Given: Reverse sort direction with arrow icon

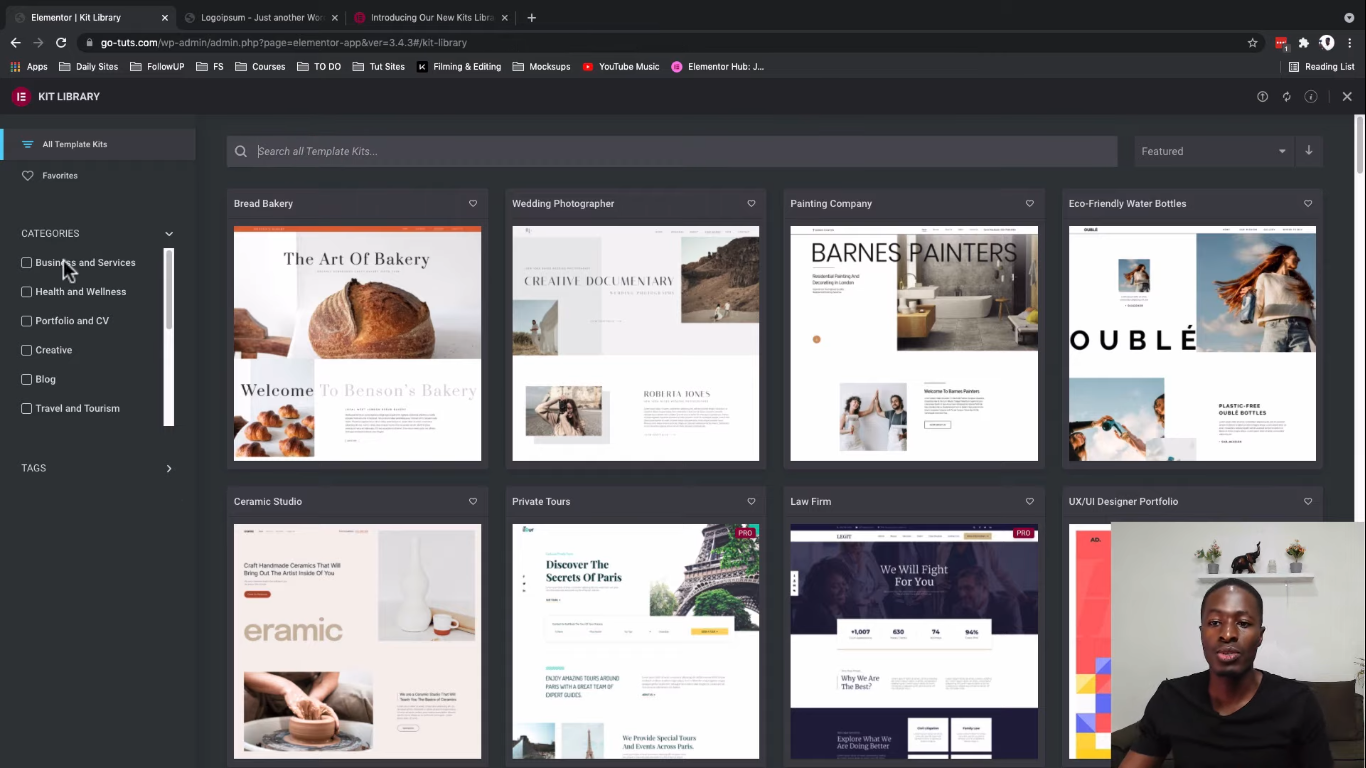Looking at the screenshot, I should pos(1309,151).
